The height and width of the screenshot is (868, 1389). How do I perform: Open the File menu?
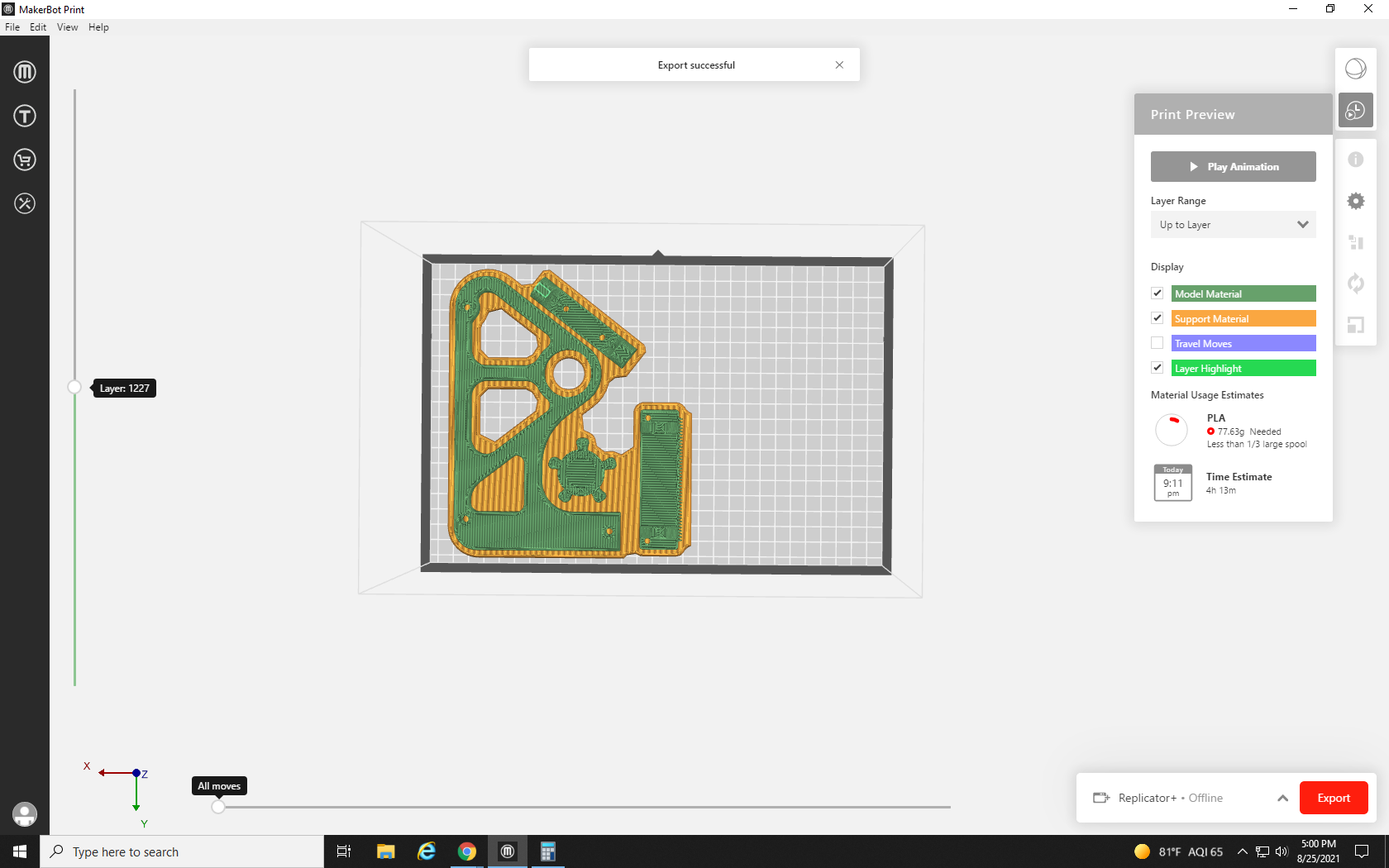pyautogui.click(x=12, y=27)
